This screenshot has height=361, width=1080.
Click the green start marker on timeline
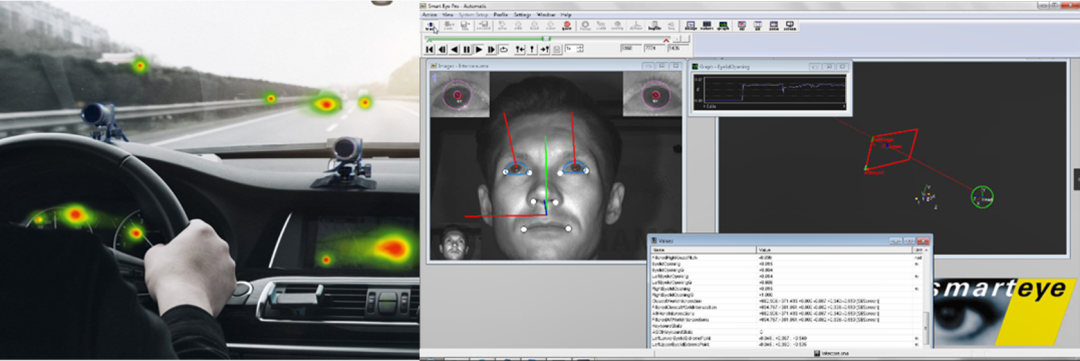(429, 40)
